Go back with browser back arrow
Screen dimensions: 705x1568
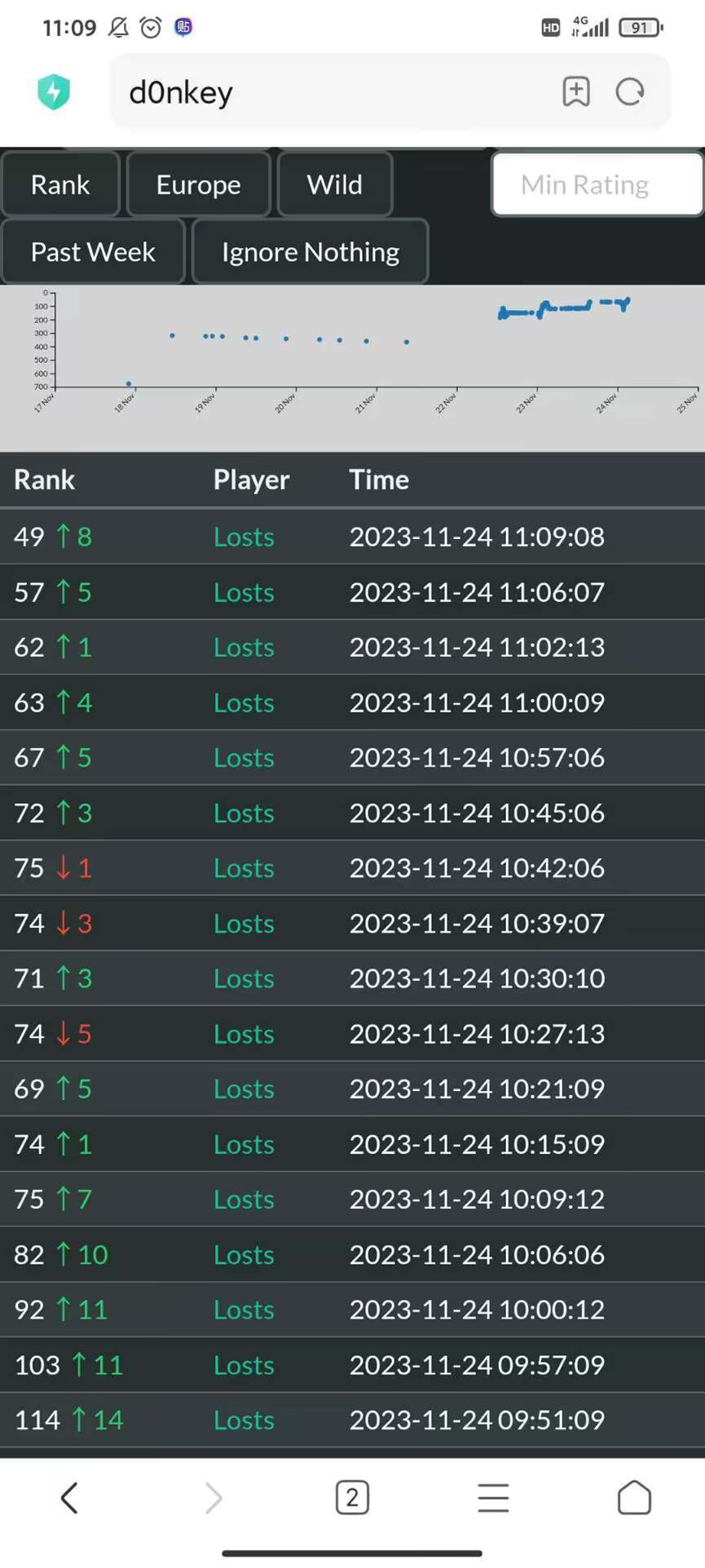pos(69,1497)
